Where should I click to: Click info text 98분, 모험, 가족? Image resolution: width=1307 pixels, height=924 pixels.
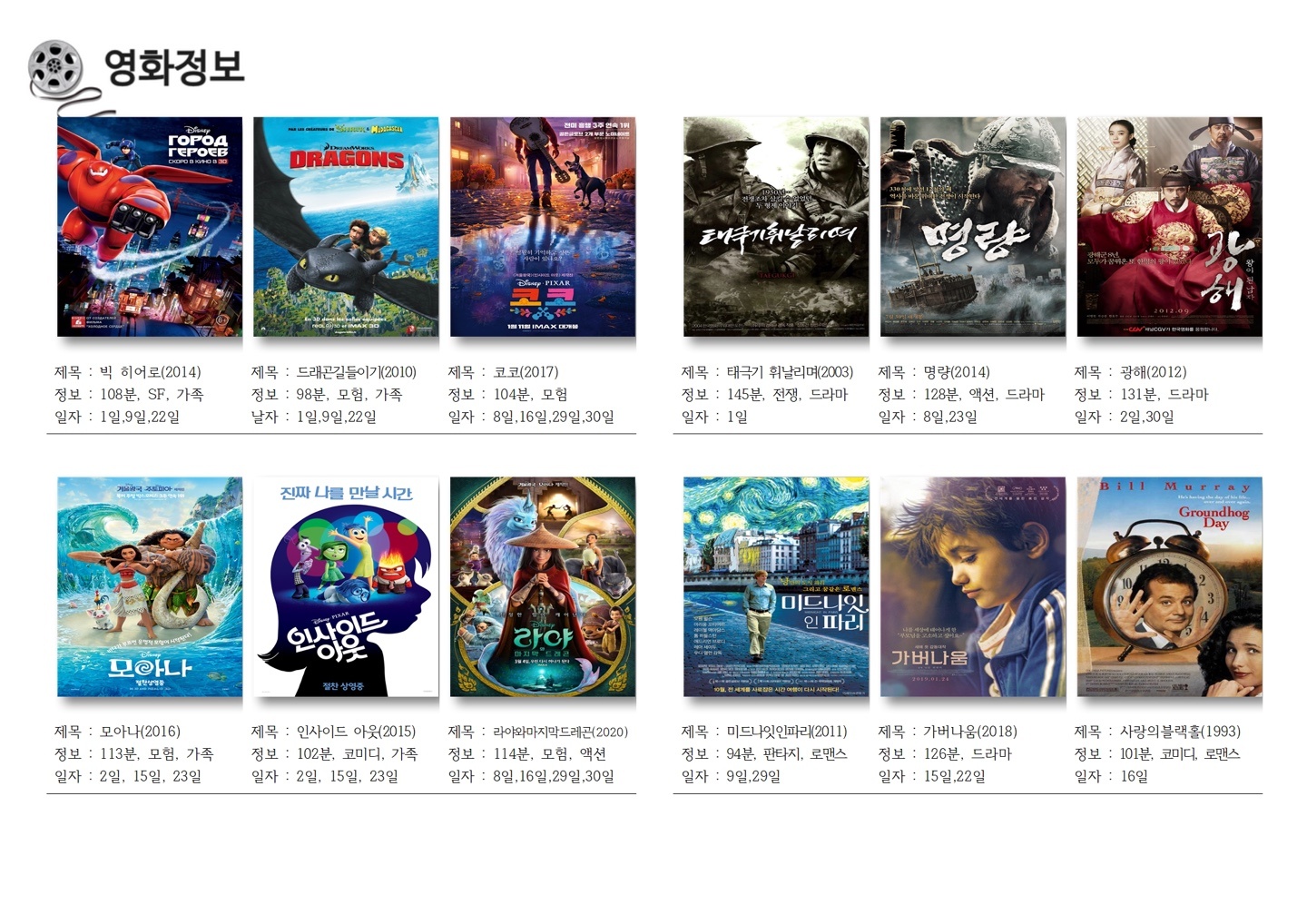(349, 395)
